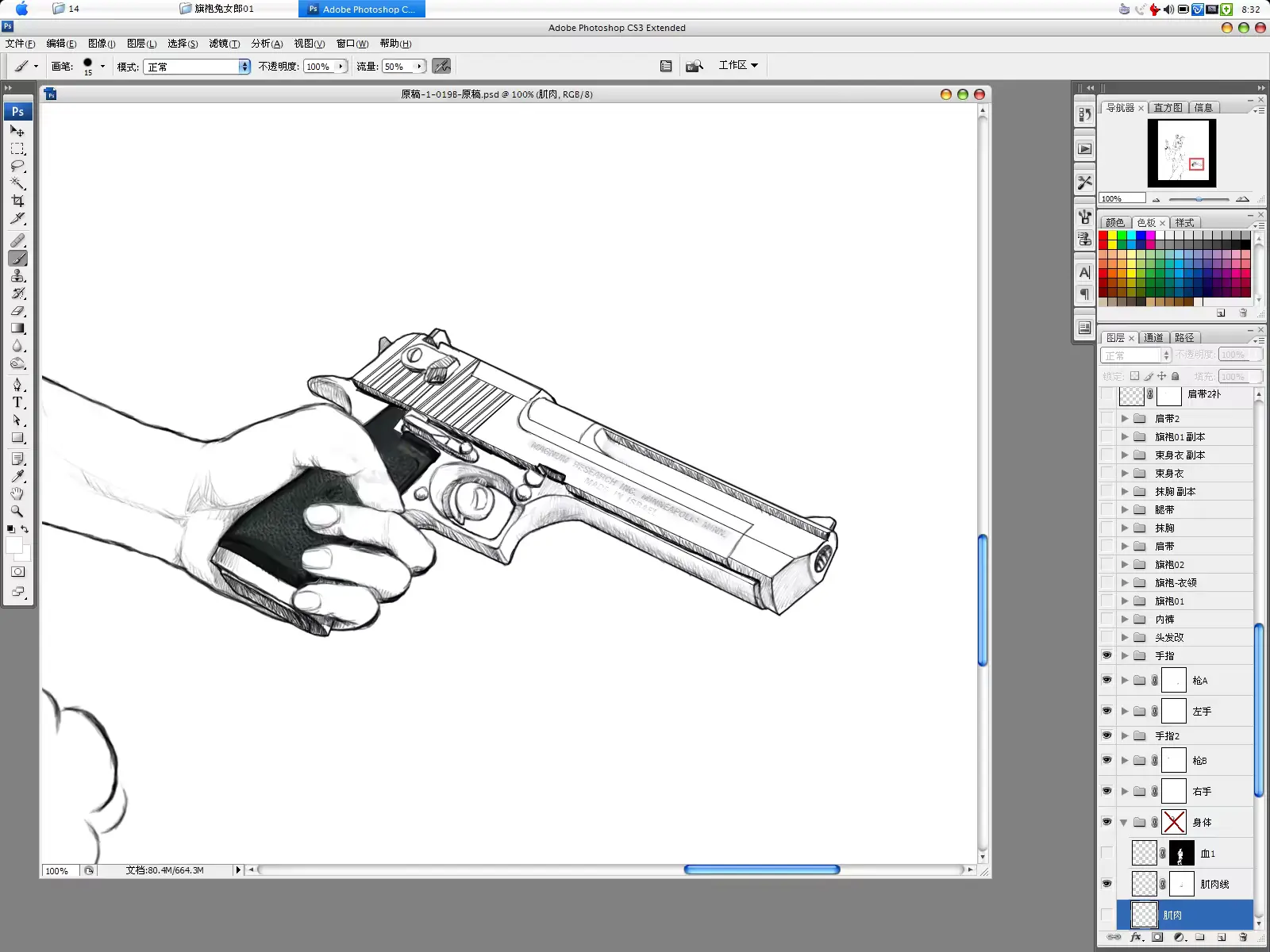Switch to the 路径 paths tab
The width and height of the screenshot is (1270, 952).
pos(1184,338)
